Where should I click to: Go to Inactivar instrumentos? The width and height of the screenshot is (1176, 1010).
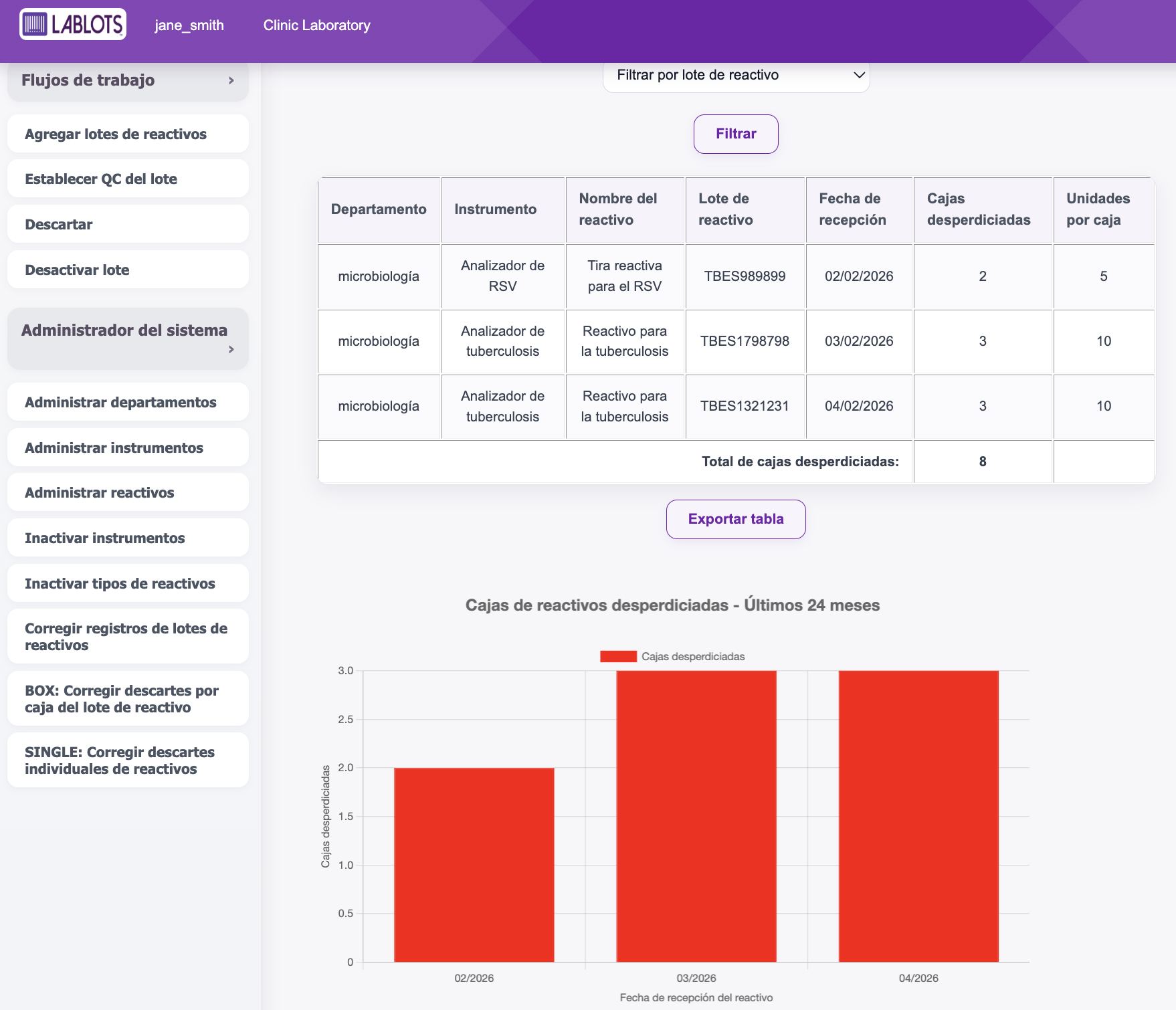tap(128, 538)
